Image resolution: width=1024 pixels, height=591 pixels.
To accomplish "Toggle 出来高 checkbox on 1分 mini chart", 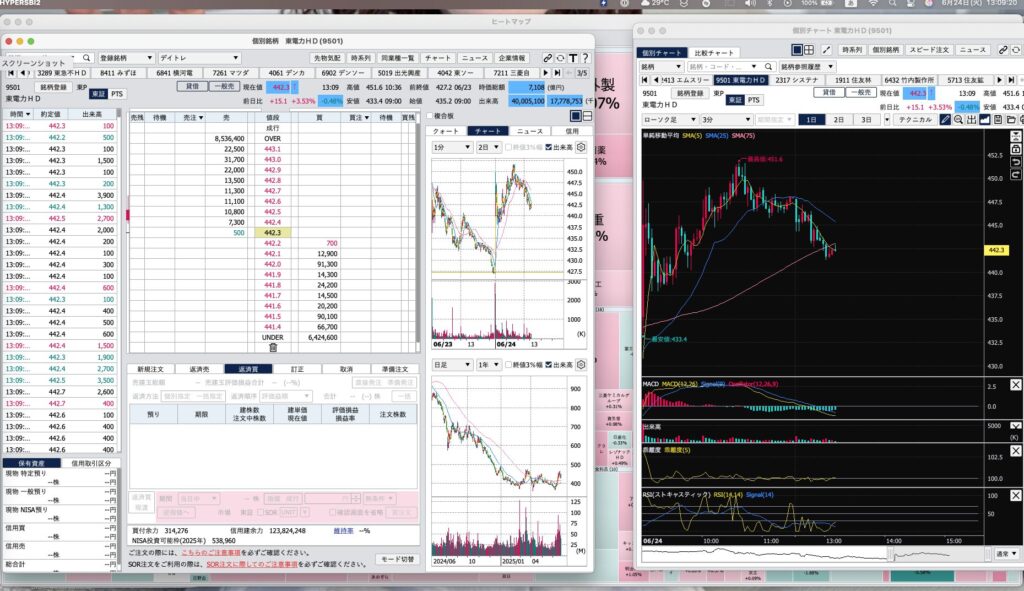I will (549, 147).
